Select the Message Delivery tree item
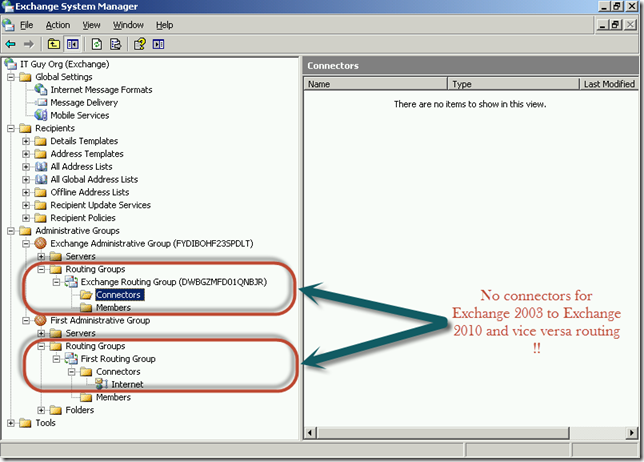The image size is (644, 462). (84, 102)
